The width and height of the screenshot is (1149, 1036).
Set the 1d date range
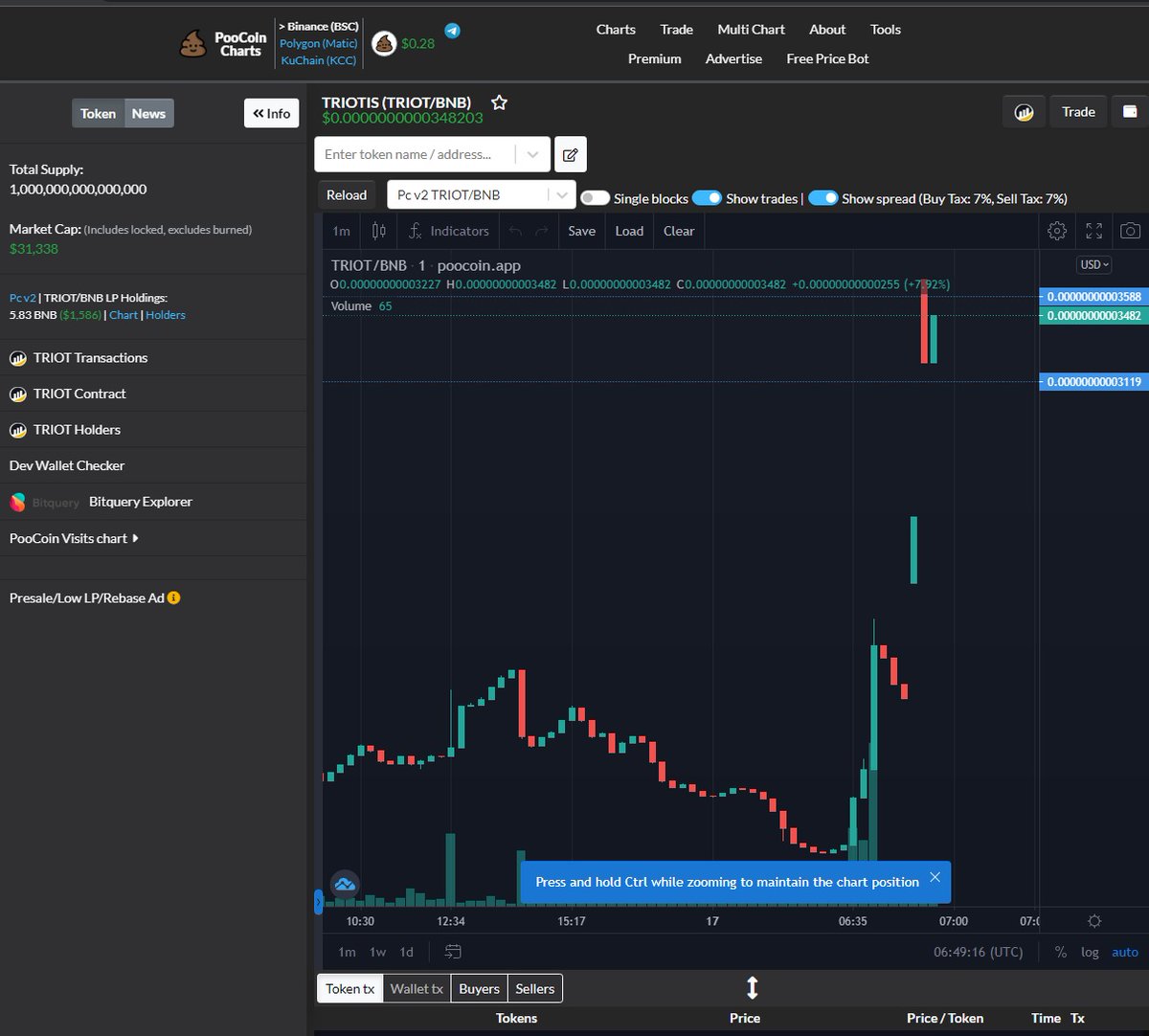coord(407,952)
